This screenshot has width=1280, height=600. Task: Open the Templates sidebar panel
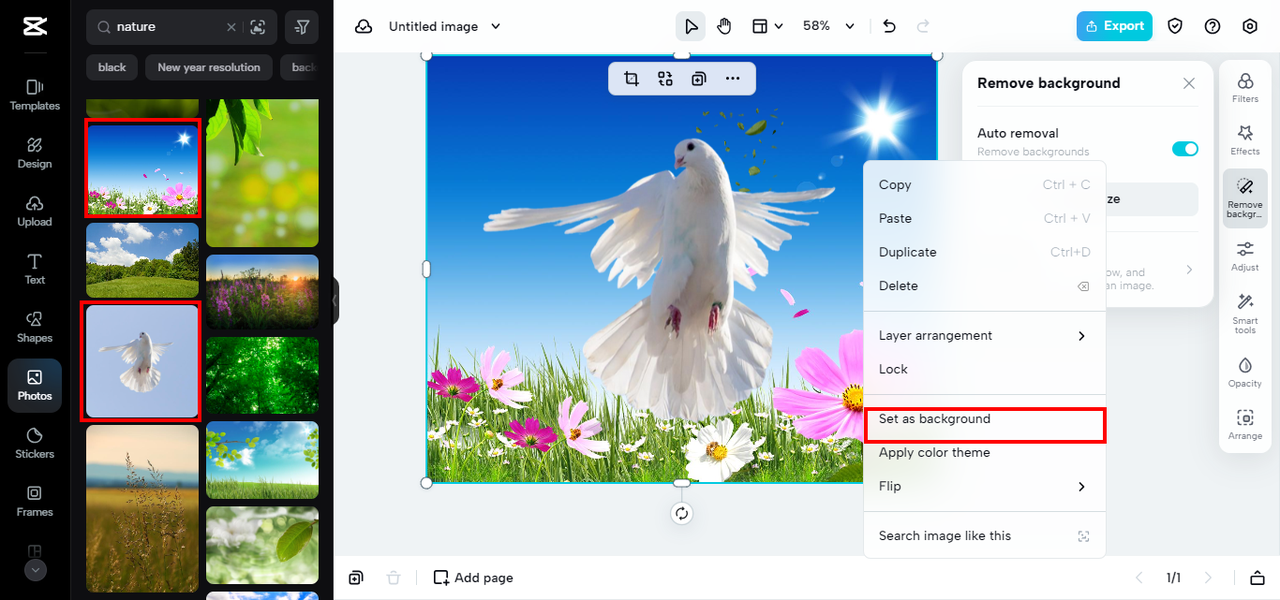point(34,95)
